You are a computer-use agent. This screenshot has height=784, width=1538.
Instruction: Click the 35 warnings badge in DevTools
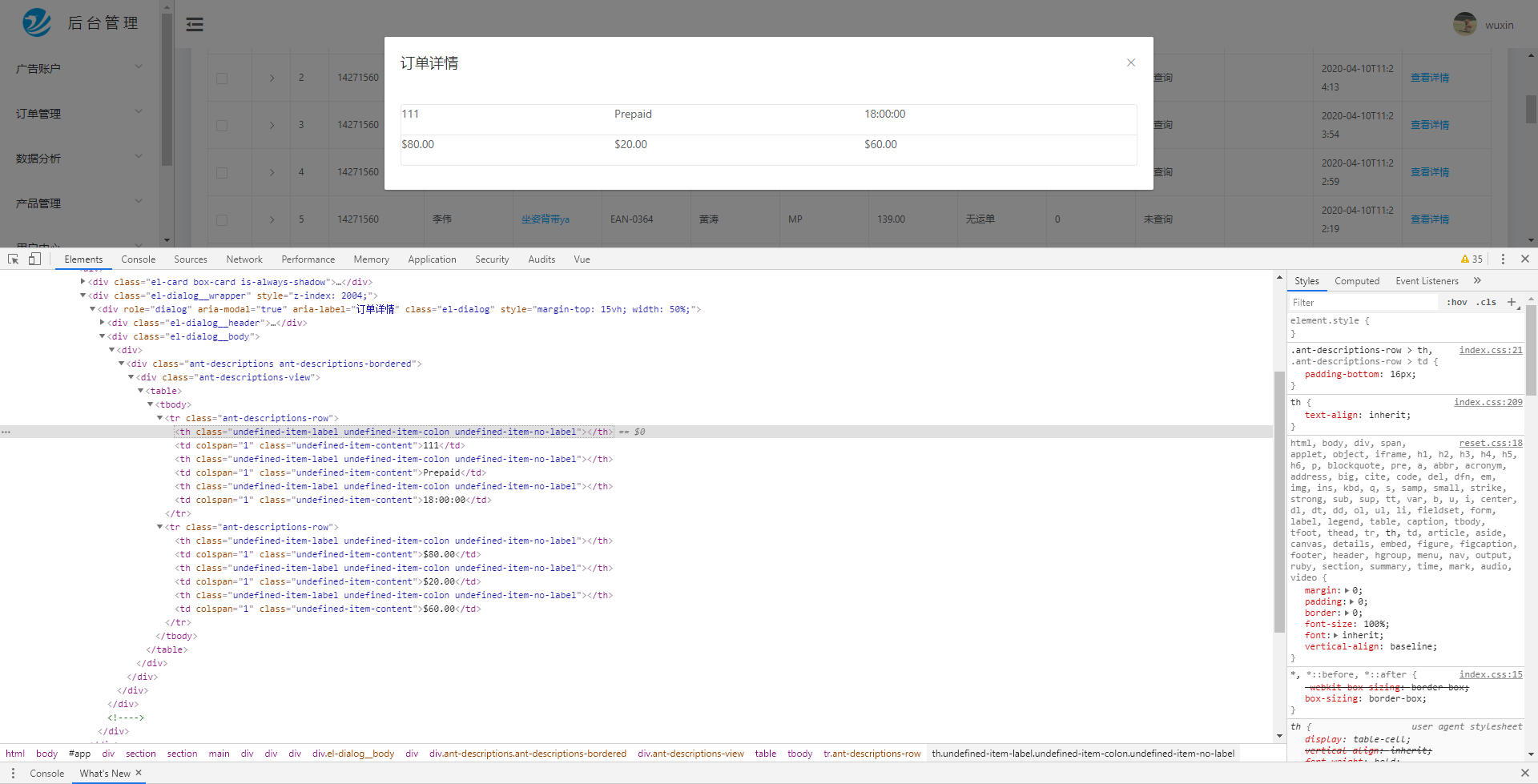coord(1472,259)
